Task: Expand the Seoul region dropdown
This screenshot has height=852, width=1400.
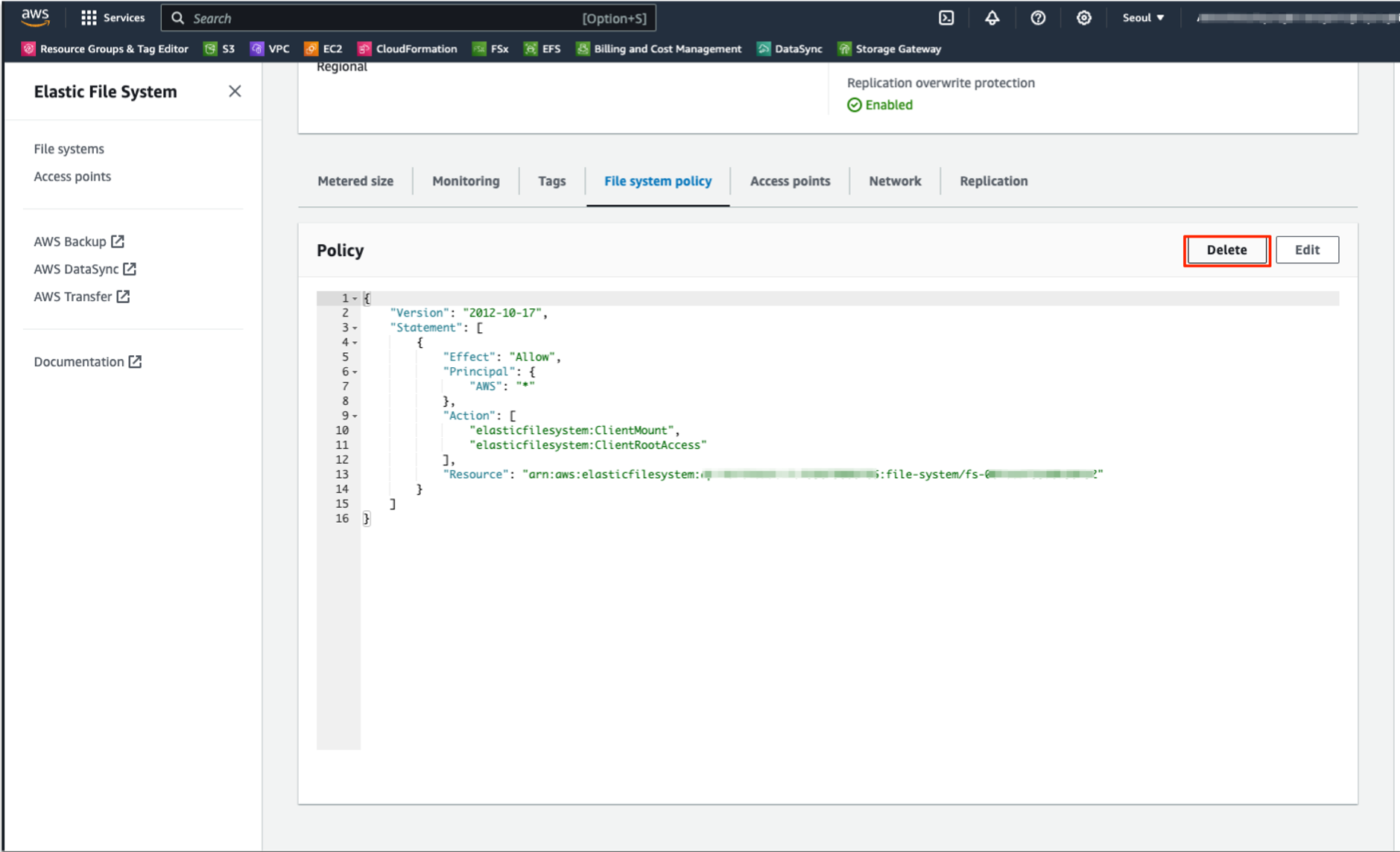Action: [x=1143, y=18]
